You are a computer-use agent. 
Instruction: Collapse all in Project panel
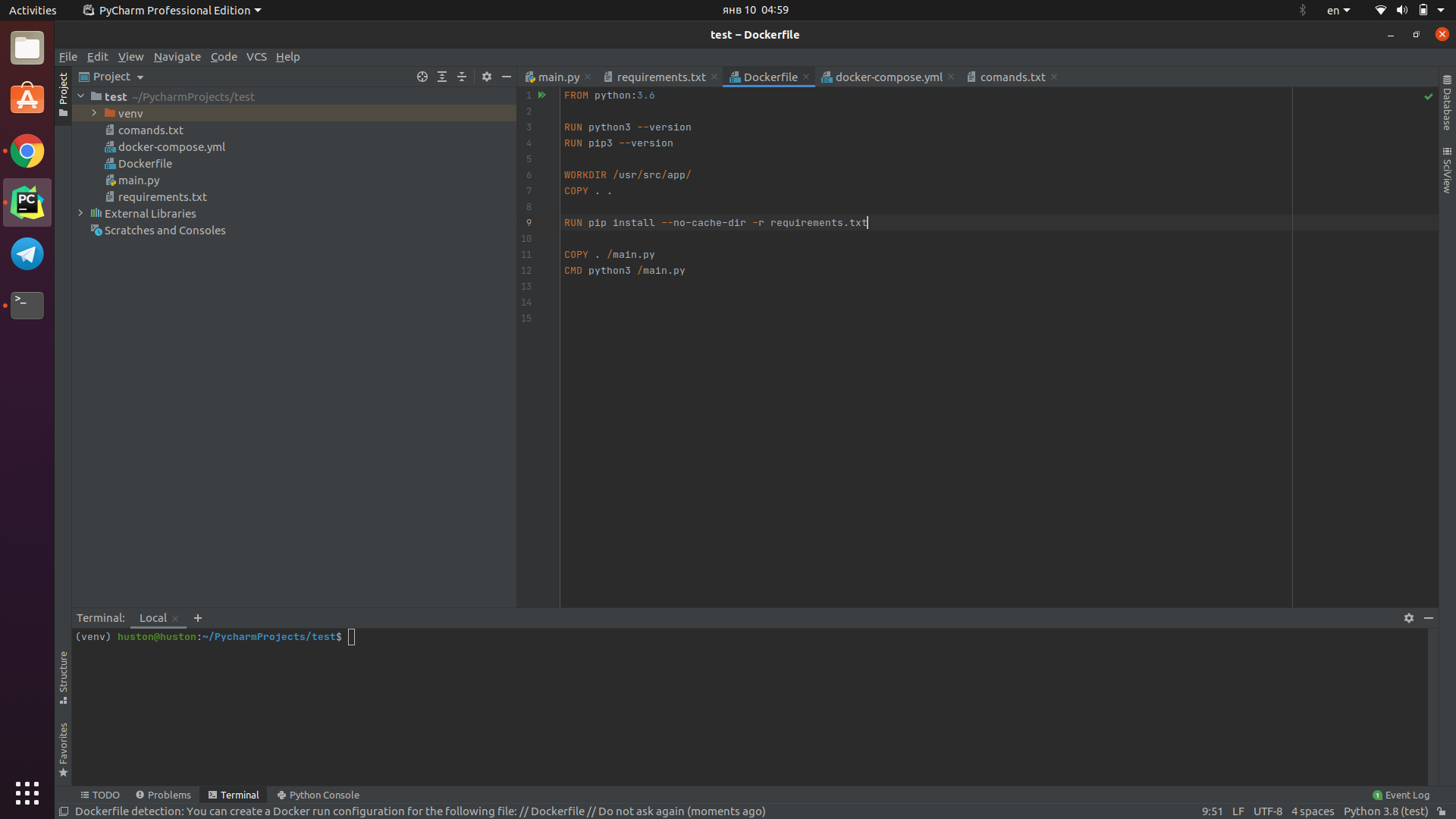[x=462, y=77]
